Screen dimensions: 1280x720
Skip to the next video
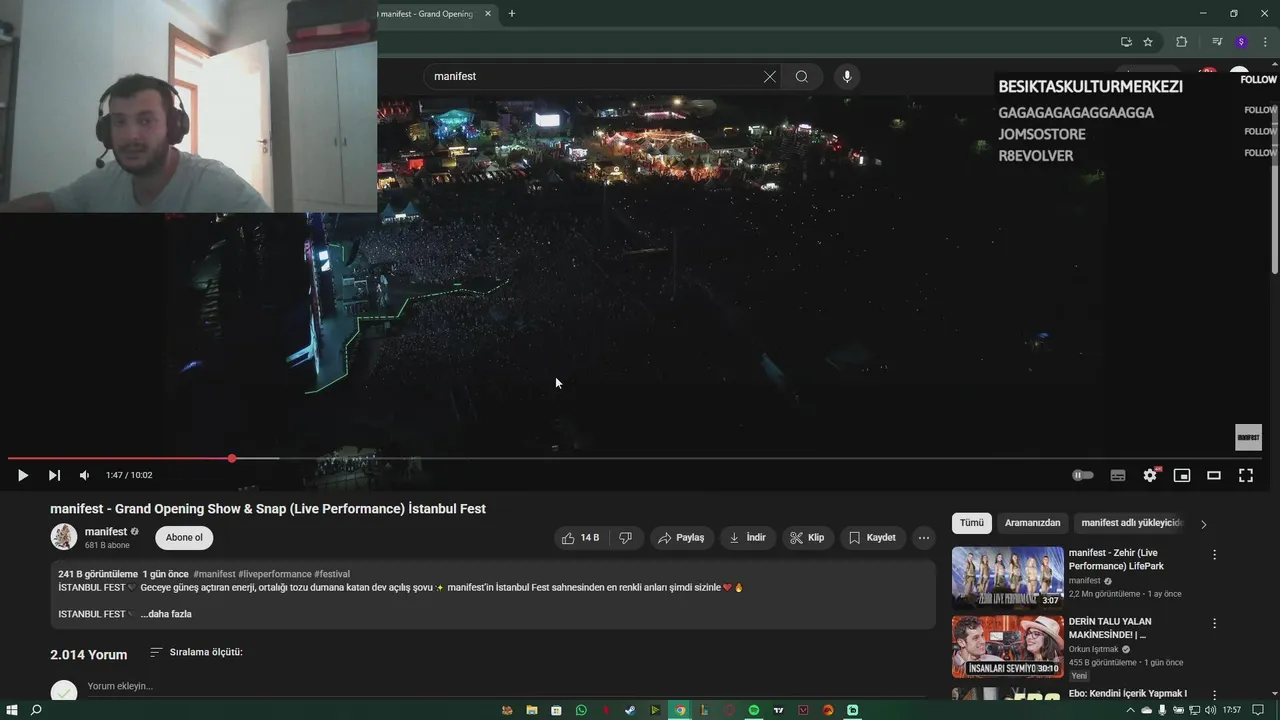(54, 475)
